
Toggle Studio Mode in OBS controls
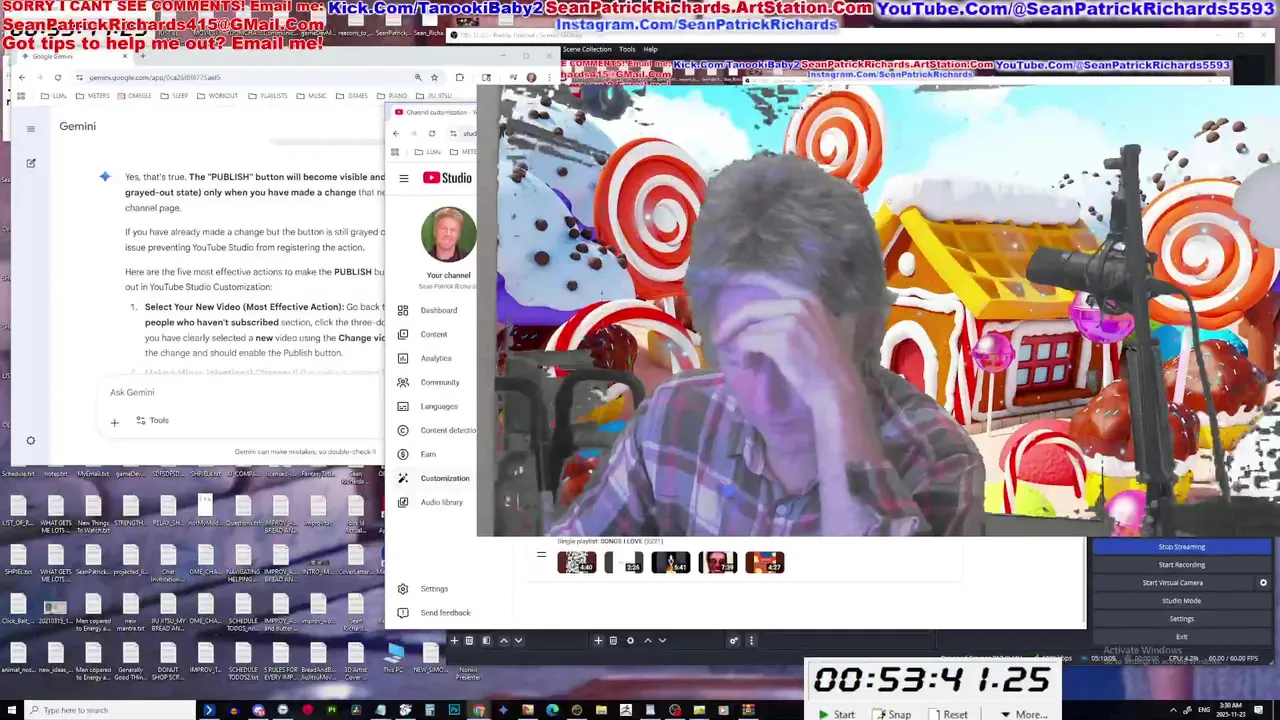(x=1181, y=601)
